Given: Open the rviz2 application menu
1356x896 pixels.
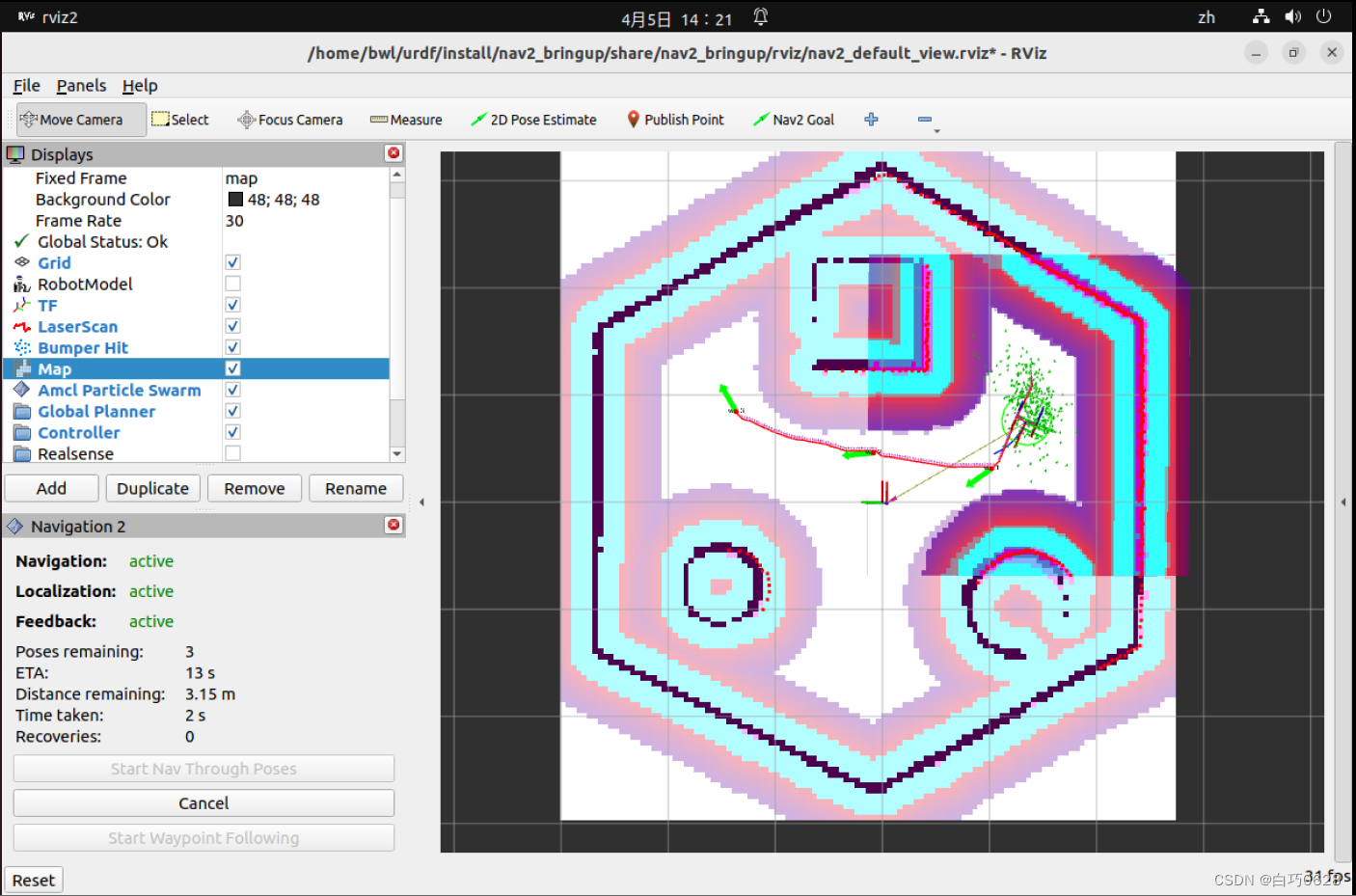Looking at the screenshot, I should coord(48,17).
